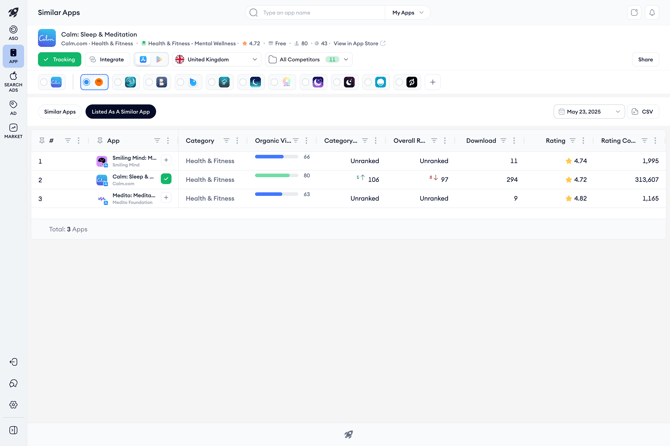Open the ASO section in sidebar
Image resolution: width=670 pixels, height=446 pixels.
[x=13, y=32]
